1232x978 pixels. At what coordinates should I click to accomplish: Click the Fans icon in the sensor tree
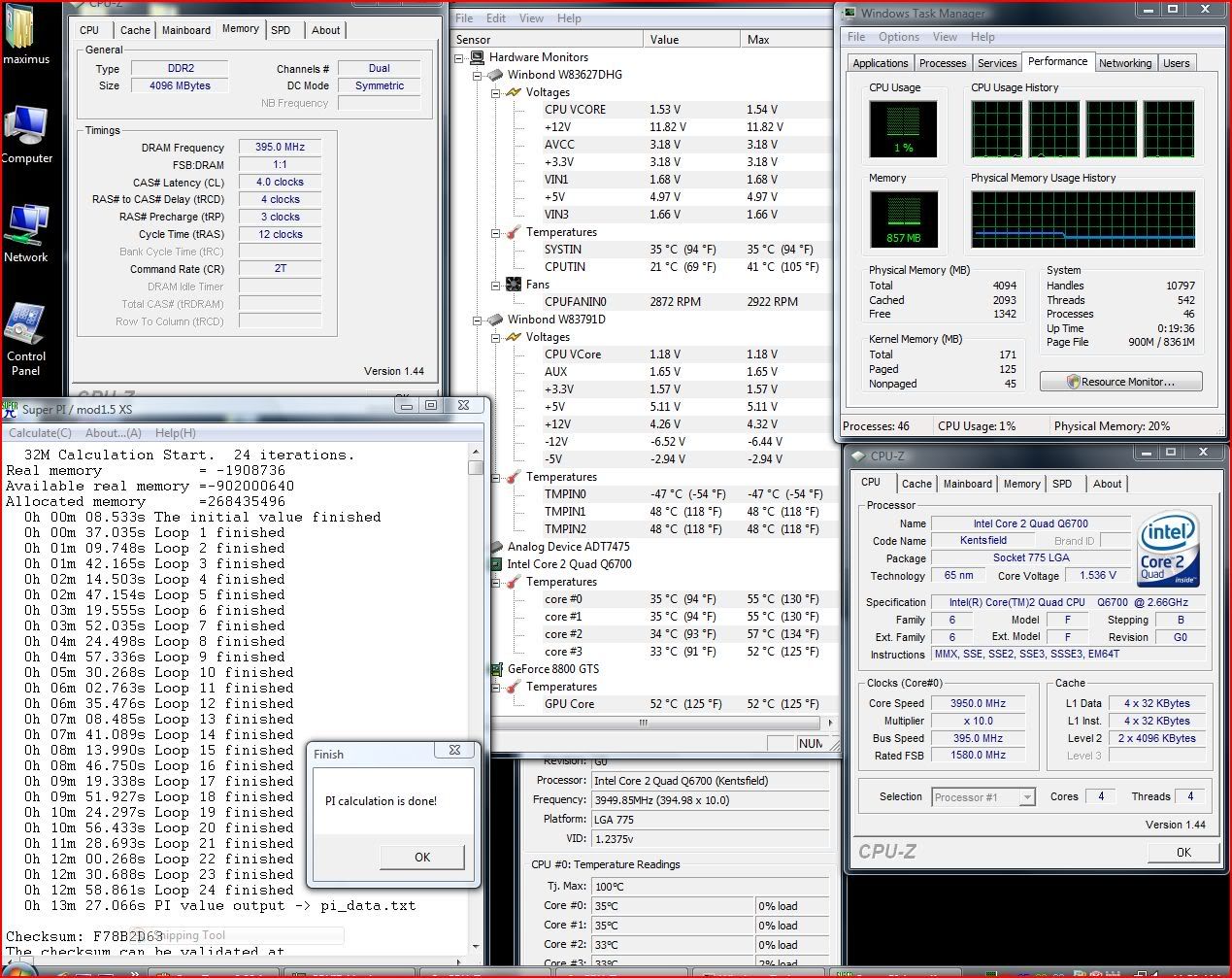pyautogui.click(x=514, y=285)
